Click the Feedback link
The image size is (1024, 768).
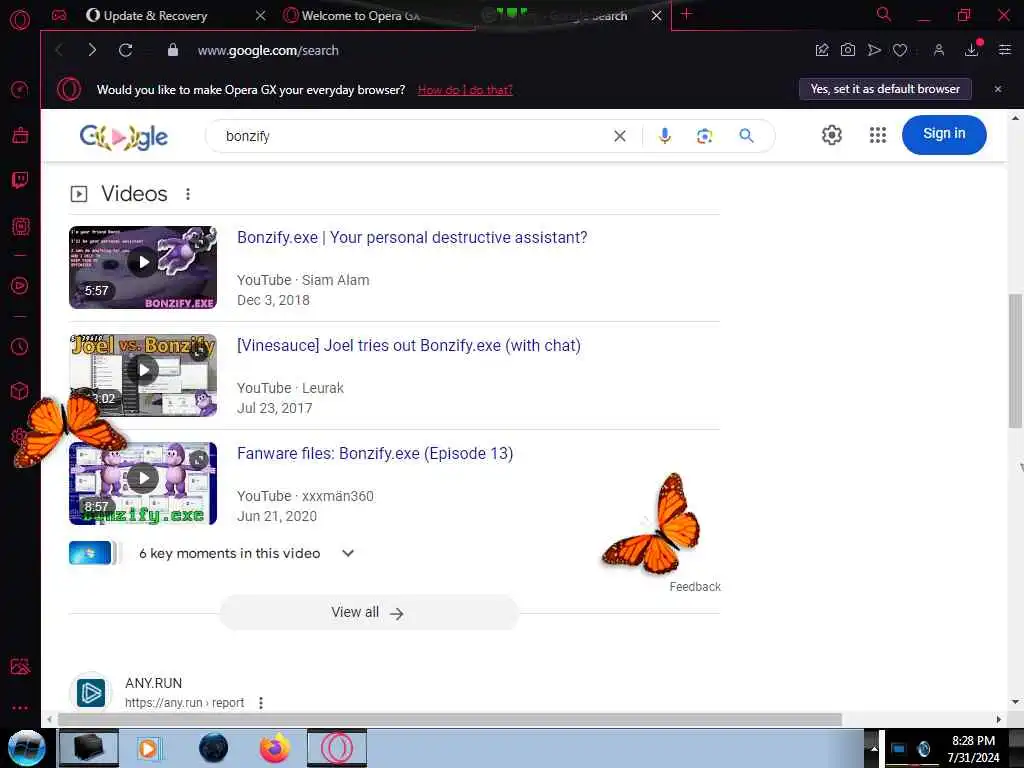(x=695, y=586)
